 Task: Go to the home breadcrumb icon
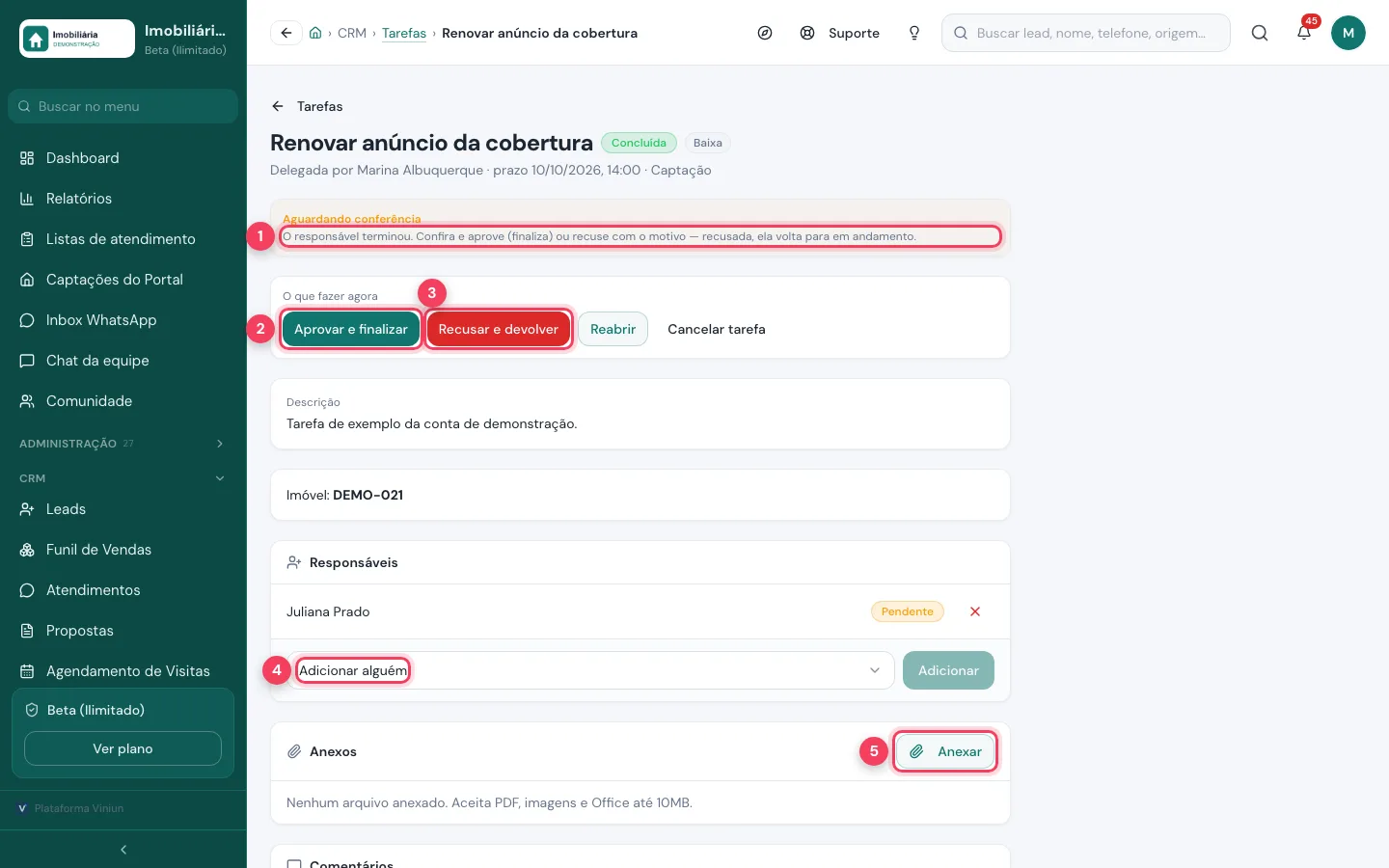(315, 33)
